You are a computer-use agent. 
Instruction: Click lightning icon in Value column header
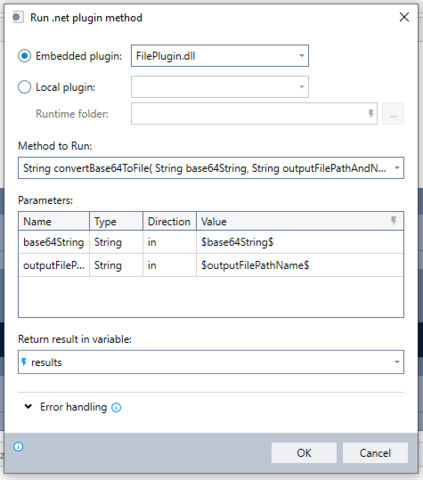(x=394, y=221)
